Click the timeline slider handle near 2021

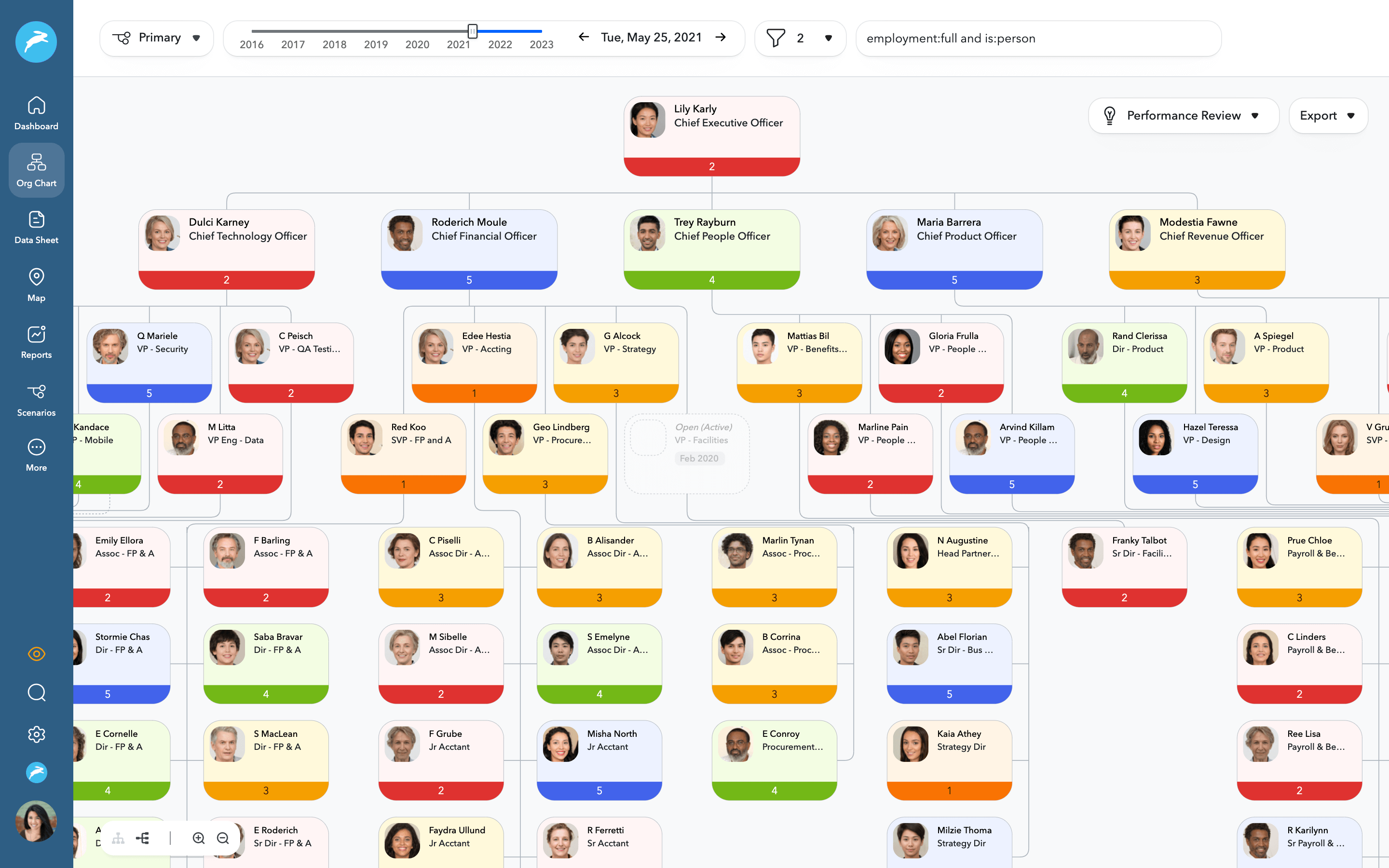[x=472, y=31]
